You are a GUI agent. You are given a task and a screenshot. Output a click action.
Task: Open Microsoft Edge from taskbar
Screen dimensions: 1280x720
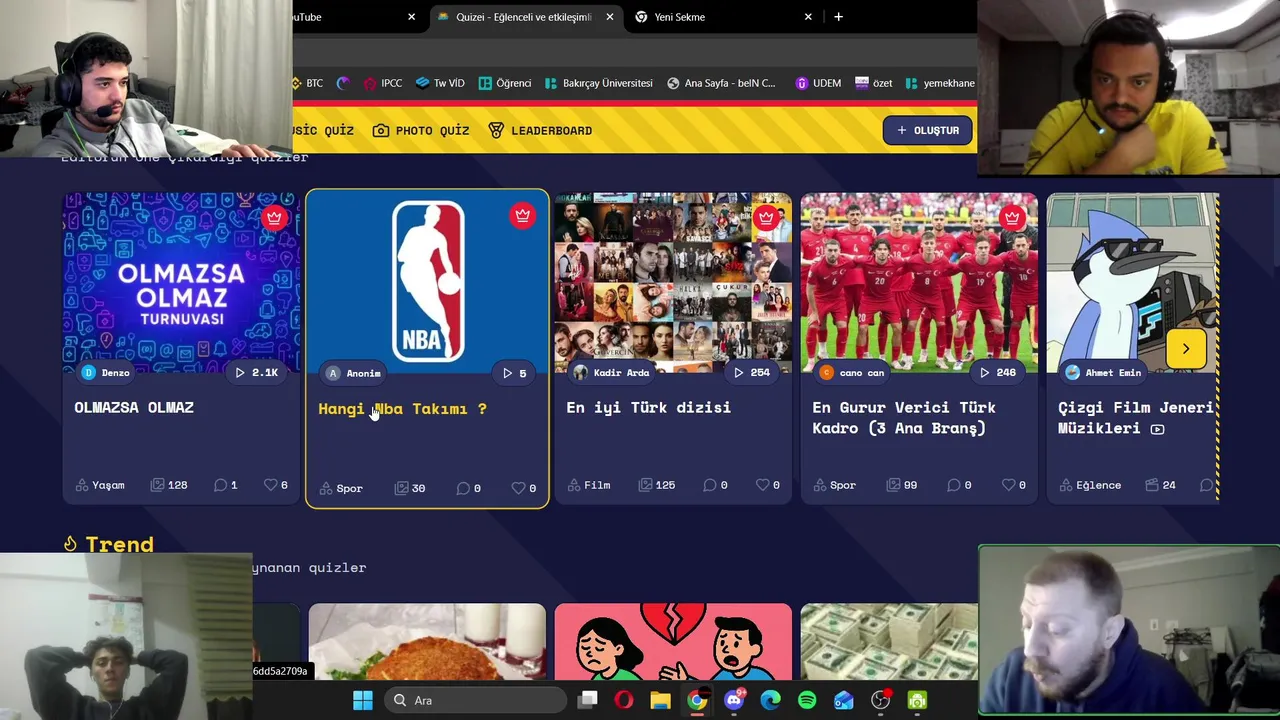click(x=770, y=700)
